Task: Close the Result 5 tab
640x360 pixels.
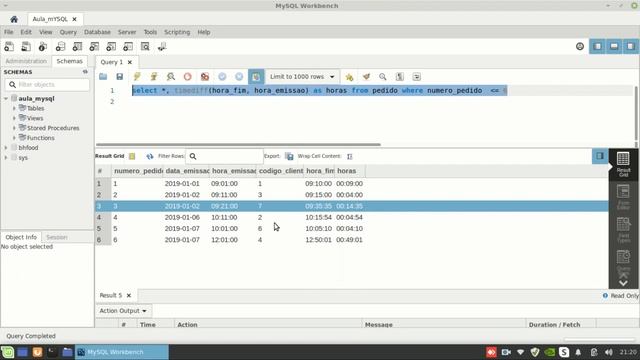Action: tap(129, 295)
